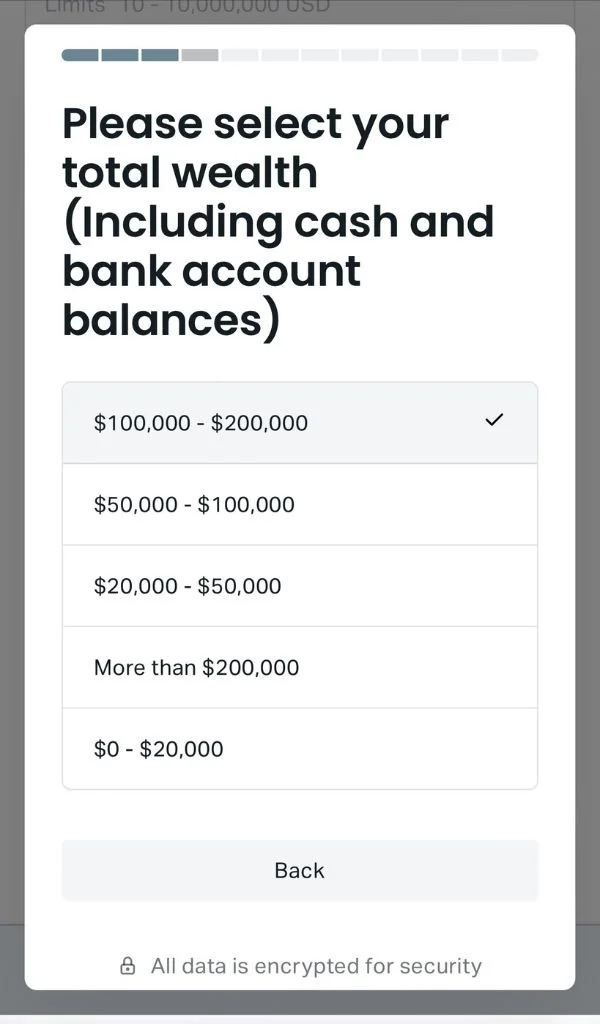The width and height of the screenshot is (600, 1024).
Task: Click the first completed progress step
Action: [80, 55]
